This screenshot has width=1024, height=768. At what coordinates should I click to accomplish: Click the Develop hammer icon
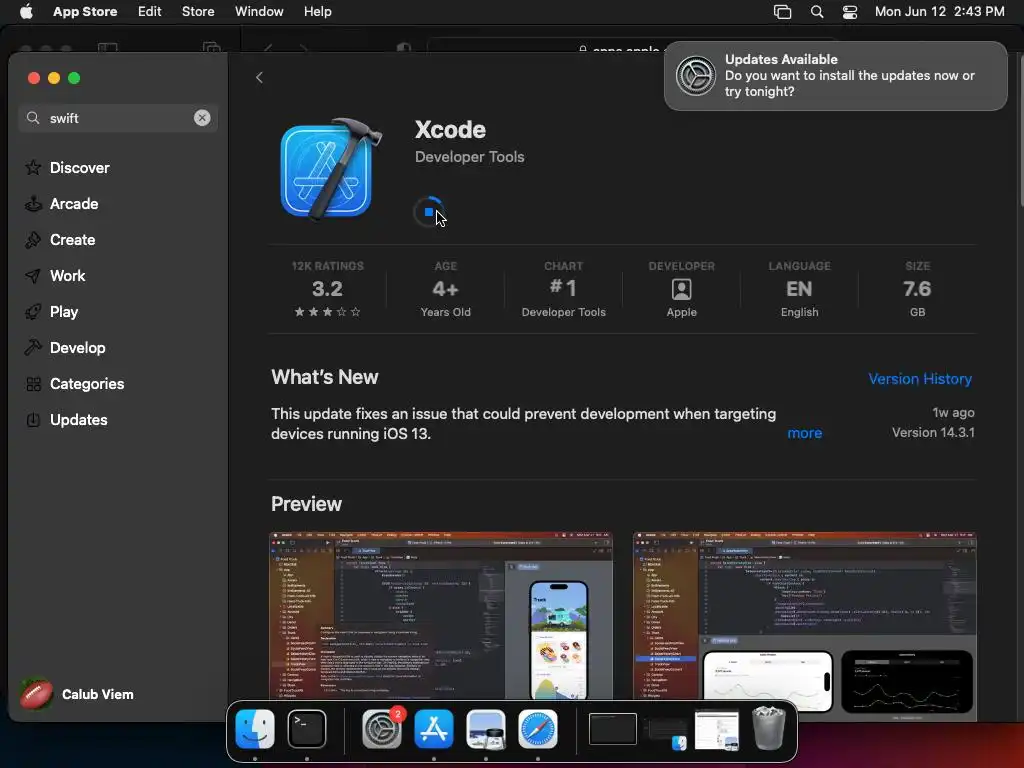[x=33, y=347]
